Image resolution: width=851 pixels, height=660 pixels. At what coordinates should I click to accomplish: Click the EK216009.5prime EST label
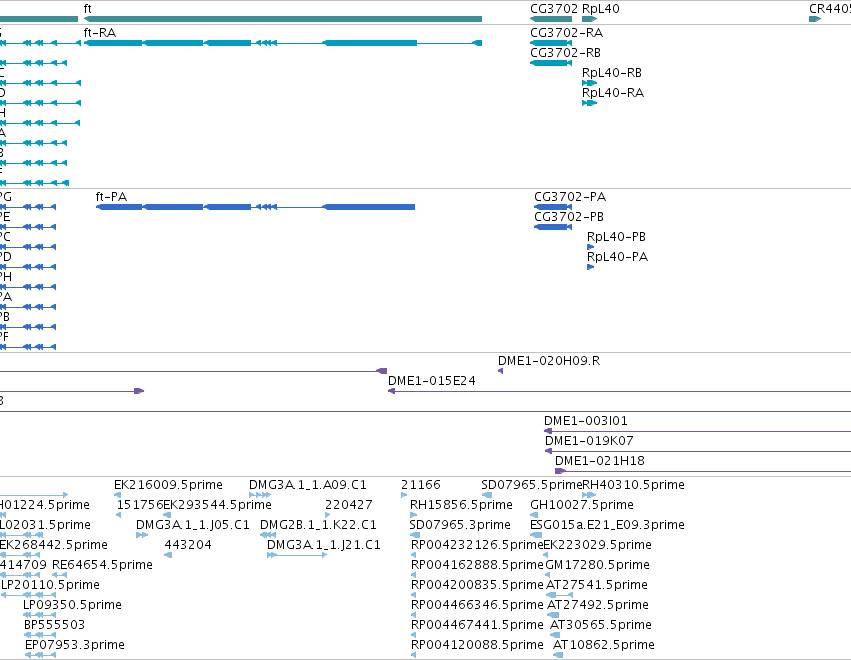pos(169,485)
